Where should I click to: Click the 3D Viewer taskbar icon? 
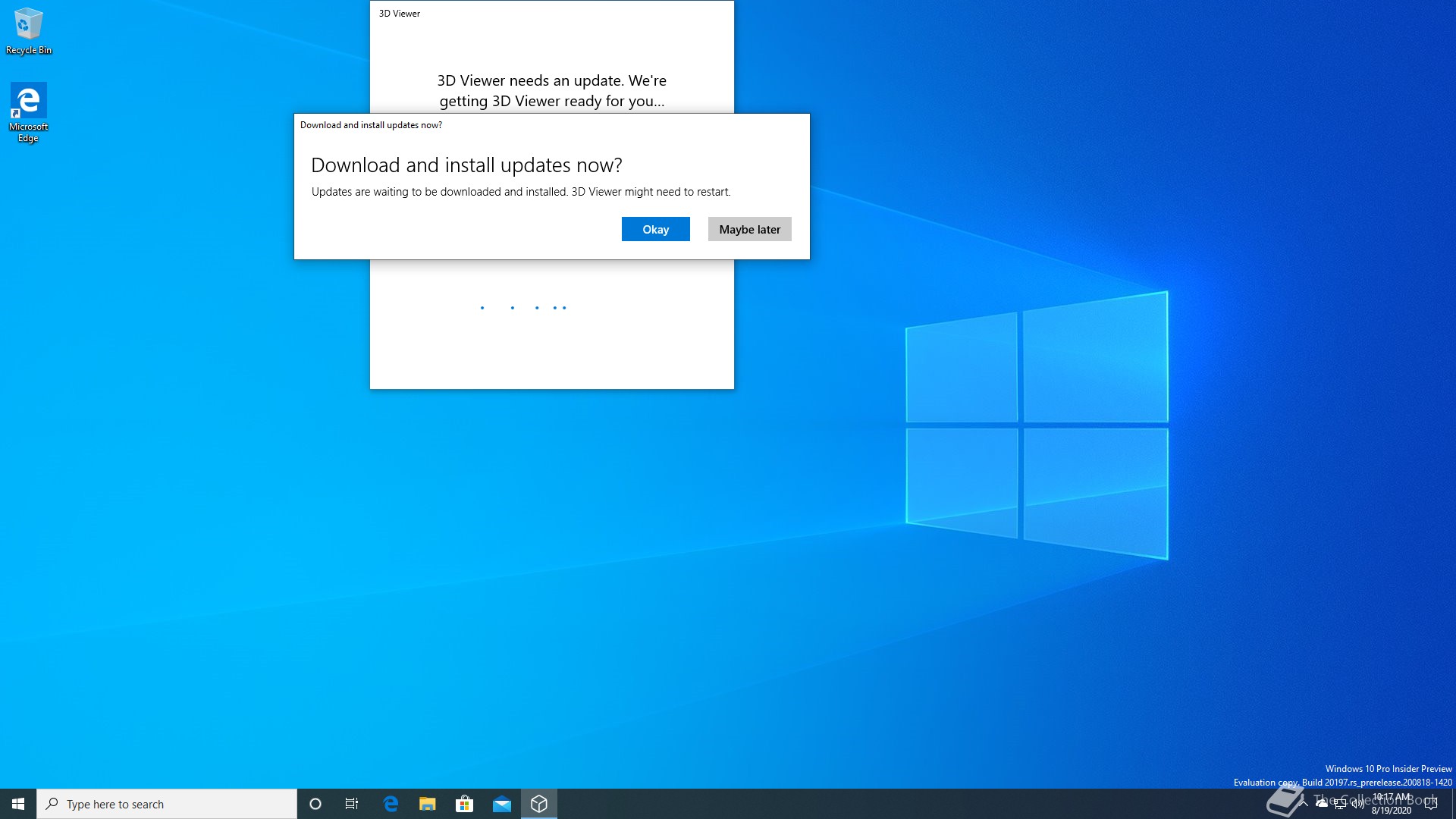click(539, 804)
